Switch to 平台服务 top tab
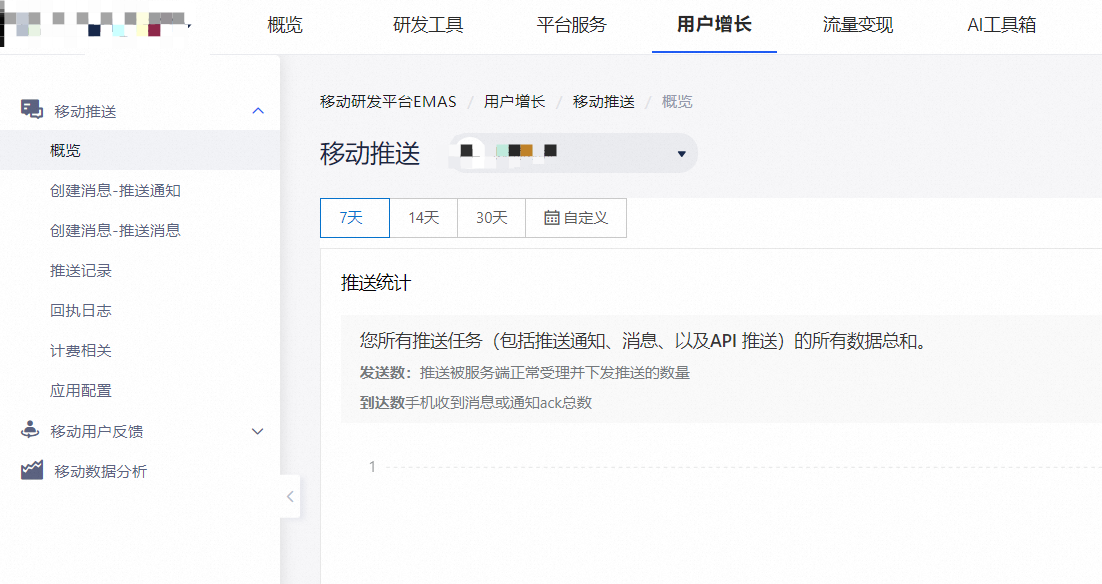1102x584 pixels. point(571,25)
